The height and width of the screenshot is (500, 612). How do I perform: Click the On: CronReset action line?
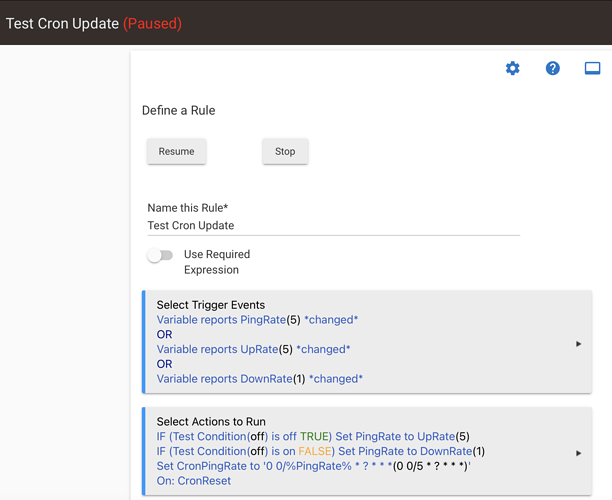pyautogui.click(x=194, y=481)
